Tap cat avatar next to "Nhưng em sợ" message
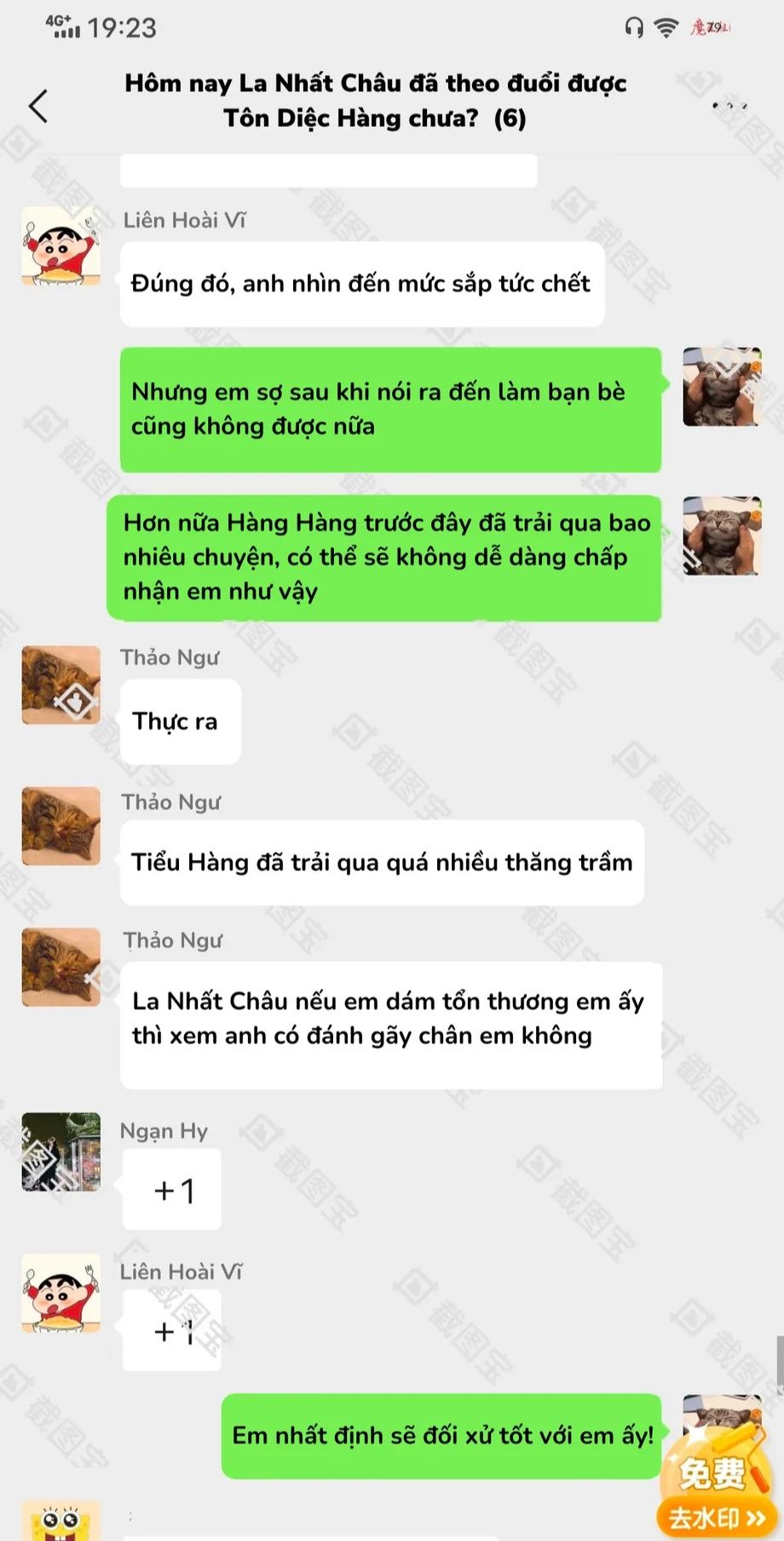The height and width of the screenshot is (1541, 784). click(x=722, y=386)
